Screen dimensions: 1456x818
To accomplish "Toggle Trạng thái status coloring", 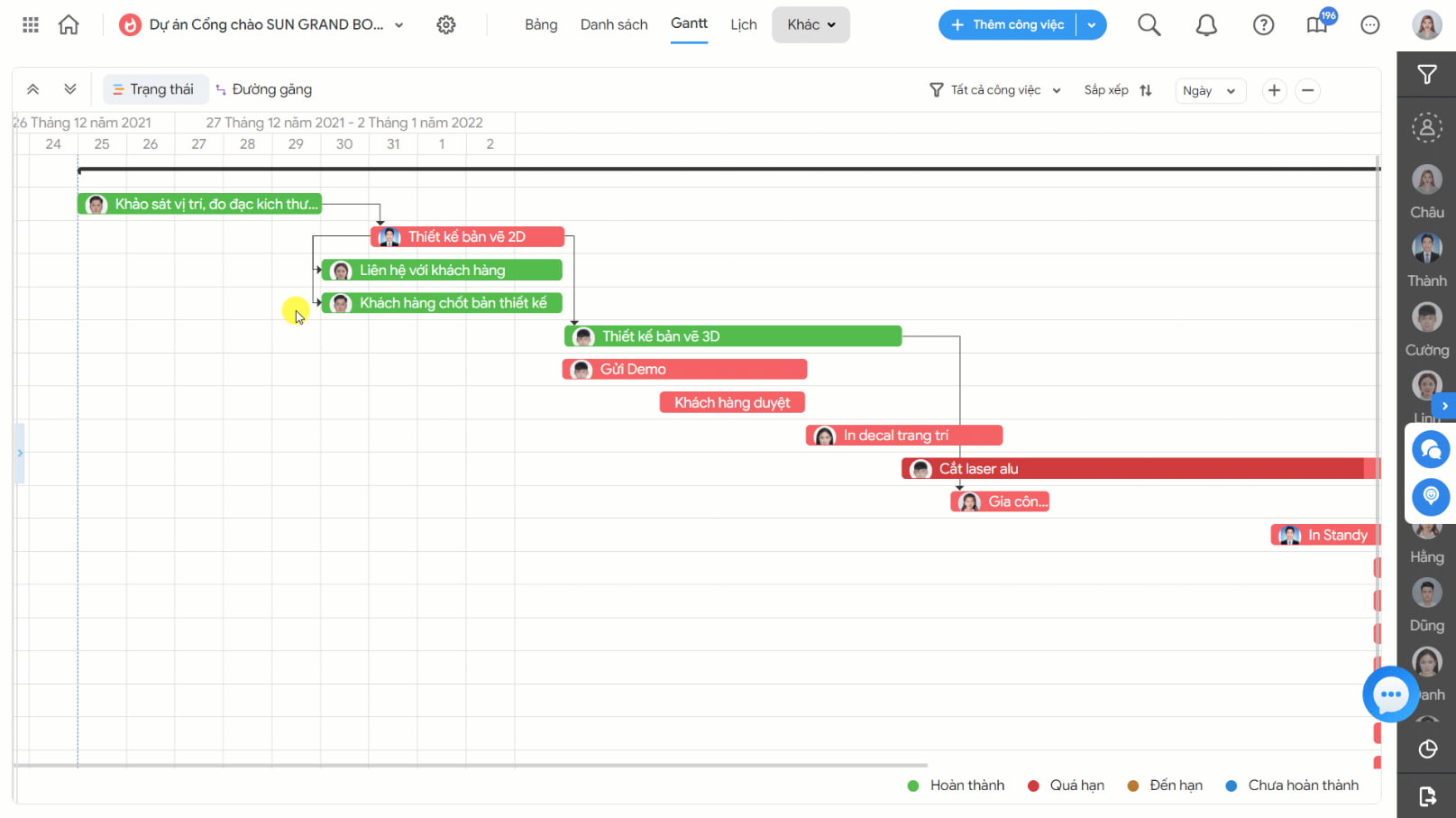I will (x=154, y=89).
